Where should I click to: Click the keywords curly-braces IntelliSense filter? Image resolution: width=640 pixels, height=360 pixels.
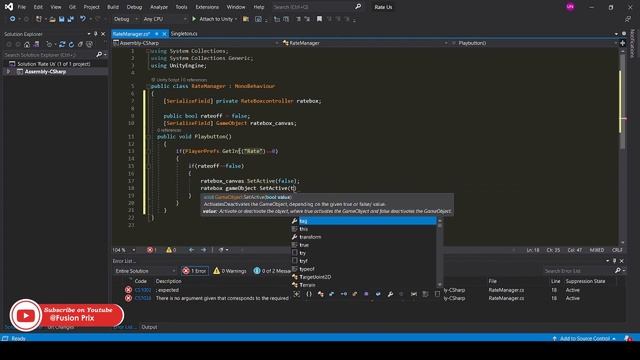click(x=309, y=294)
